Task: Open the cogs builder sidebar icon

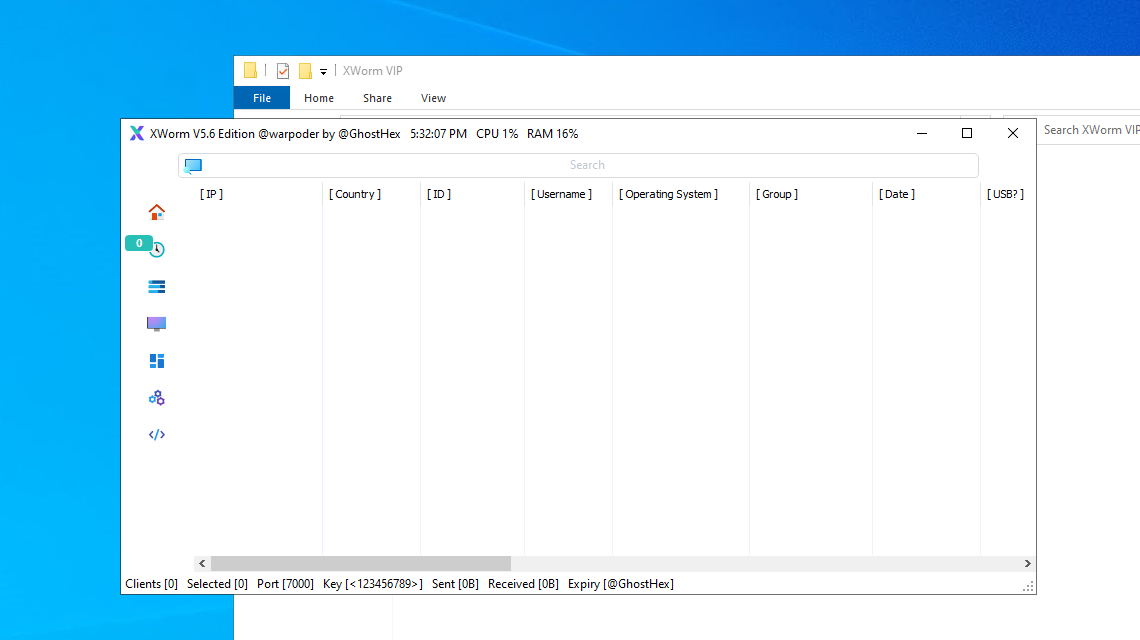Action: 156,398
